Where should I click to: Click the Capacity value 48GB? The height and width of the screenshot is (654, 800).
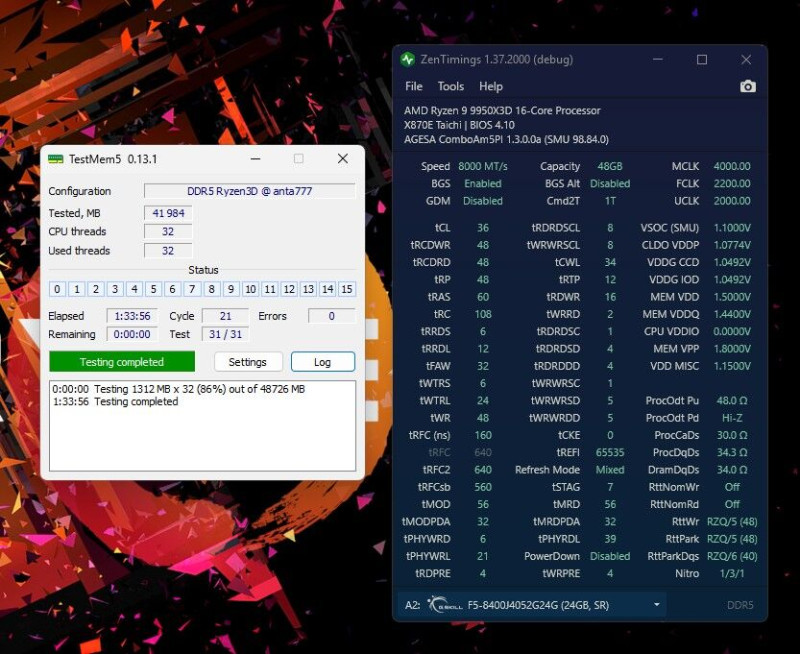pos(610,166)
